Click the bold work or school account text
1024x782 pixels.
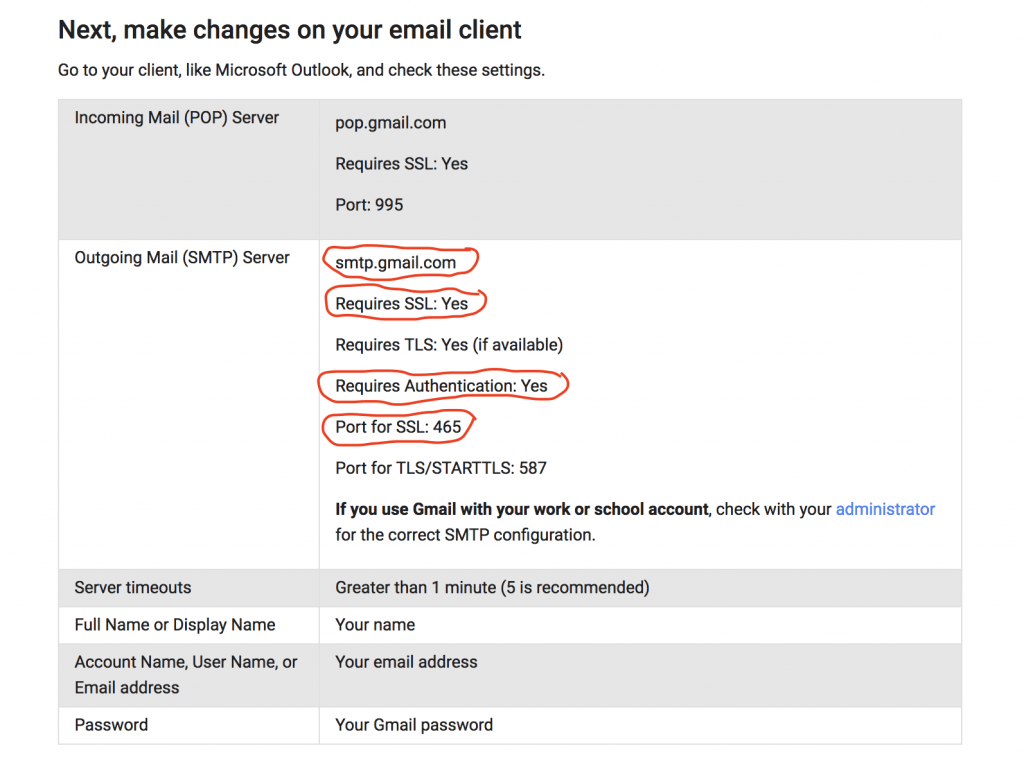[x=522, y=509]
